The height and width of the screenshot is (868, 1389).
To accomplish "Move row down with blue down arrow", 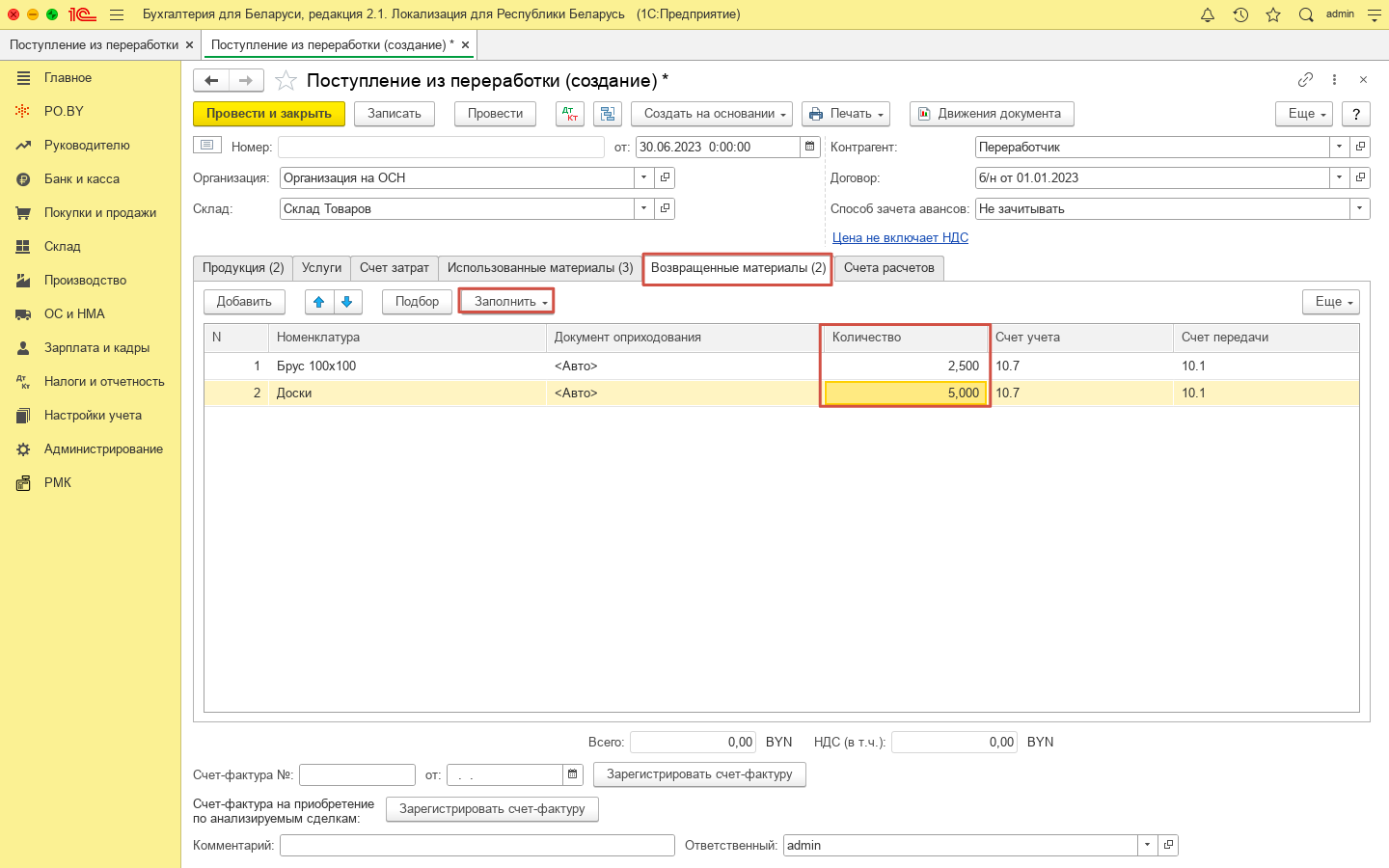I will [347, 302].
